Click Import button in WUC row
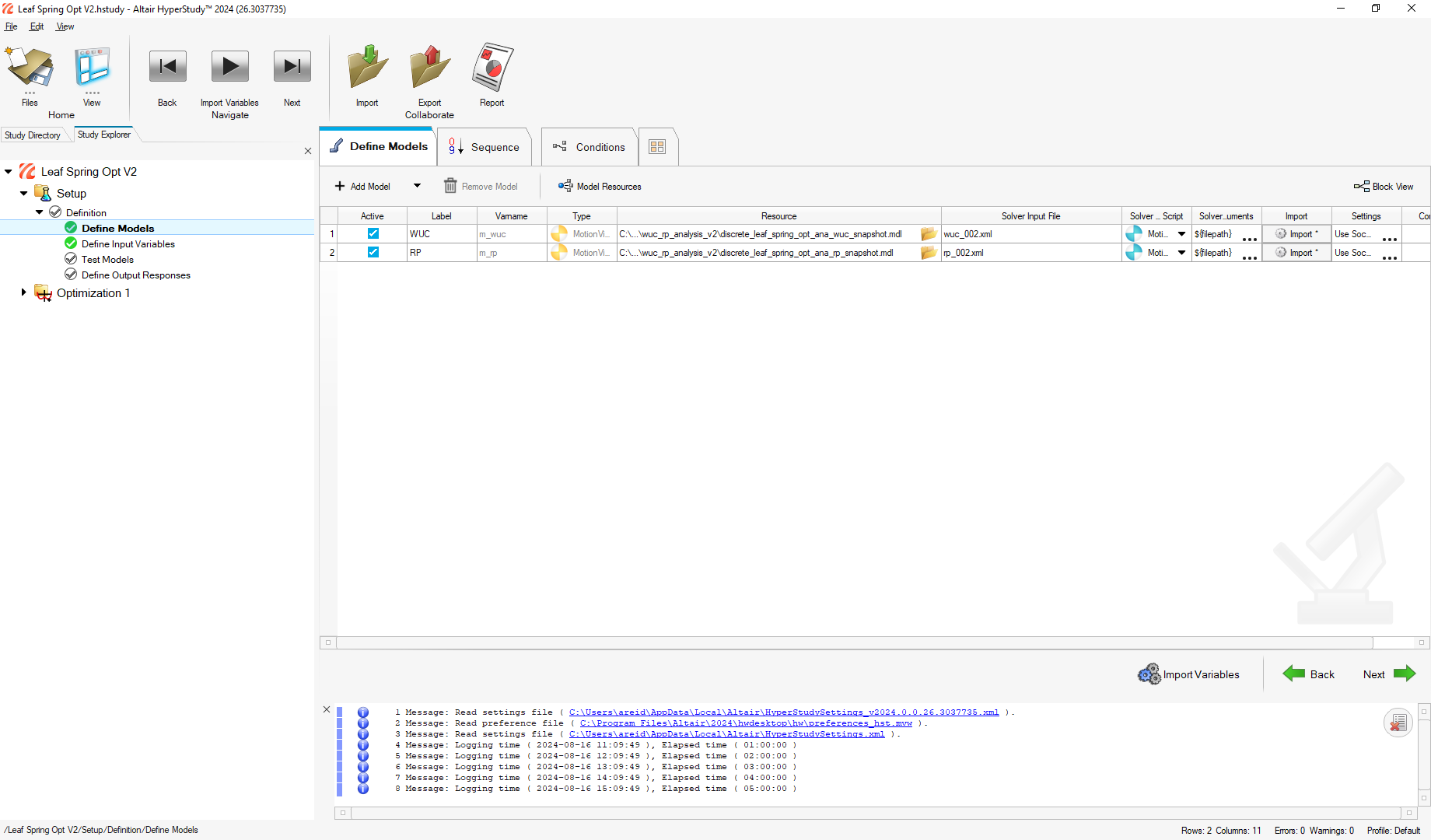Viewport: 1431px width, 840px height. (1296, 234)
